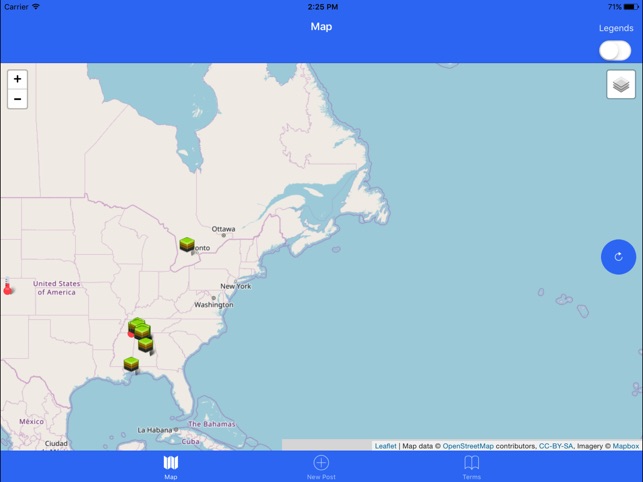The height and width of the screenshot is (482, 643).
Task: Open the New Post tab
Action: (x=321, y=467)
